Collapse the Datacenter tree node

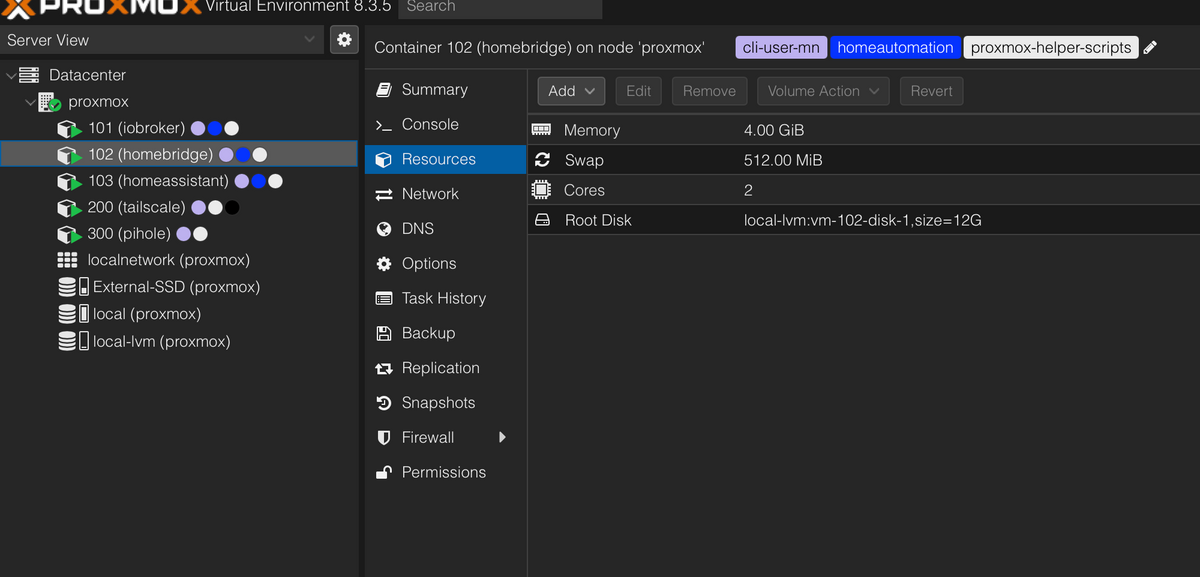pos(11,75)
